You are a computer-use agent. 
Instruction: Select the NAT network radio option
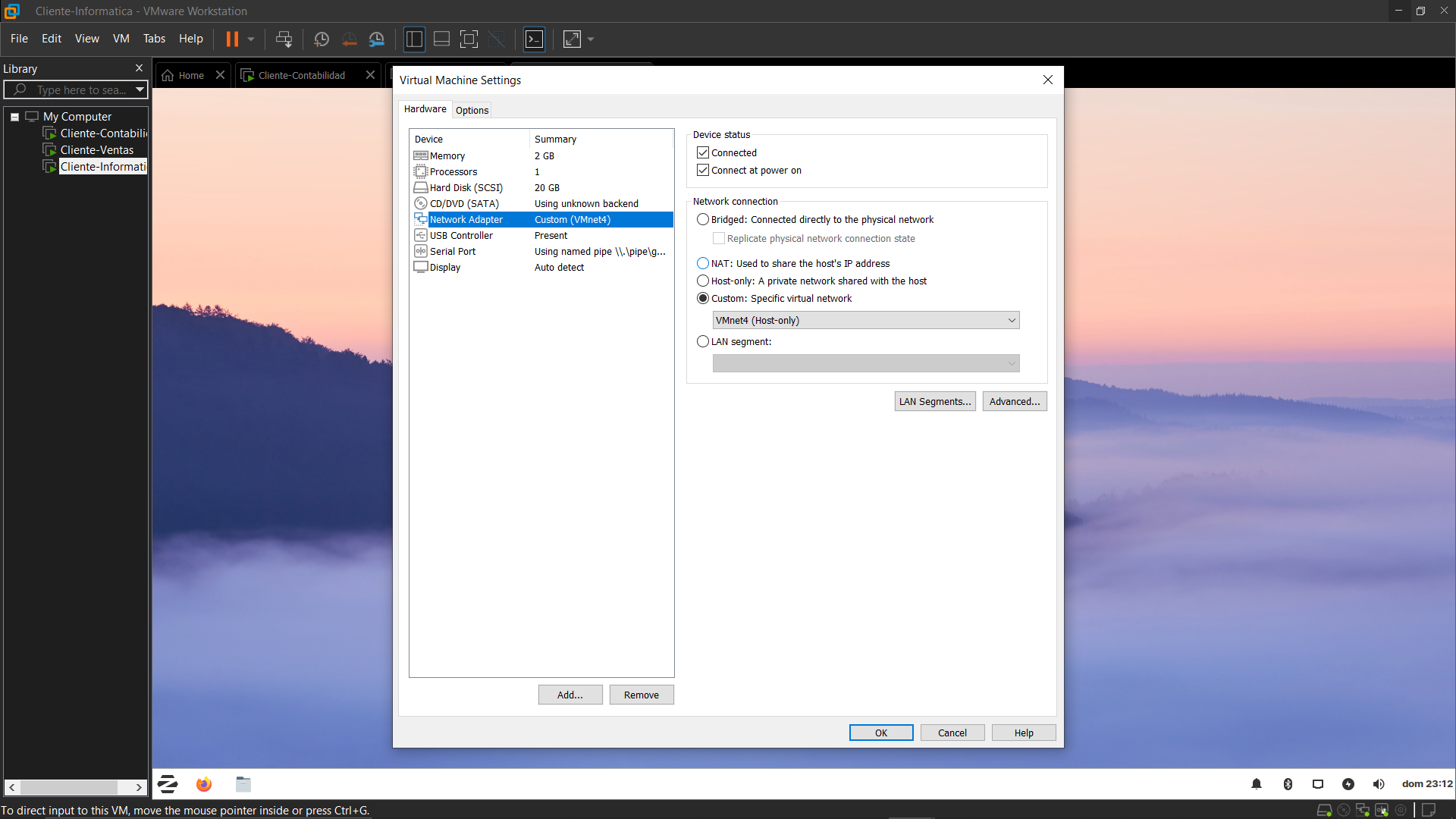click(x=703, y=264)
